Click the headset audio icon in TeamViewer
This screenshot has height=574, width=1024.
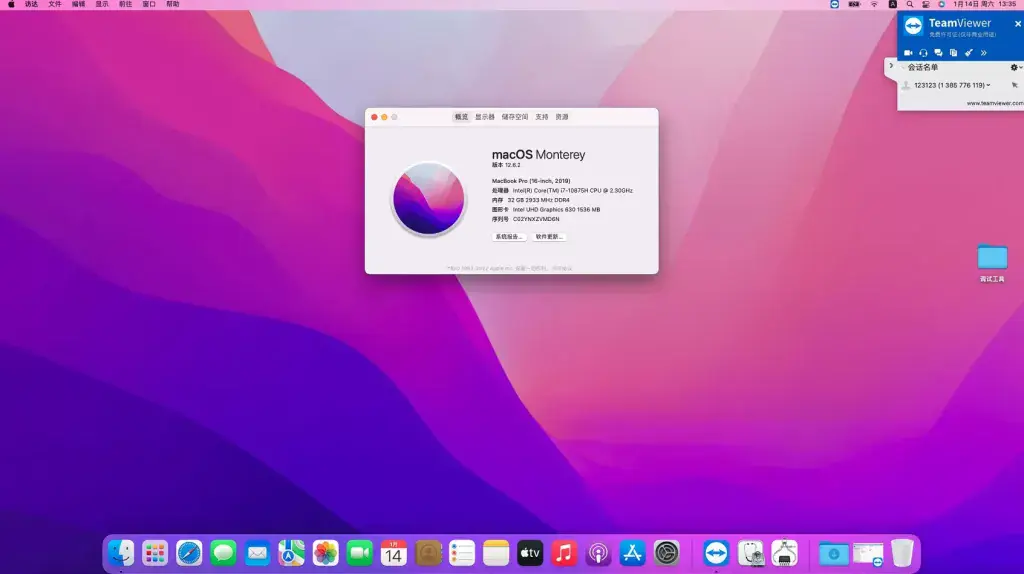pyautogui.click(x=923, y=53)
